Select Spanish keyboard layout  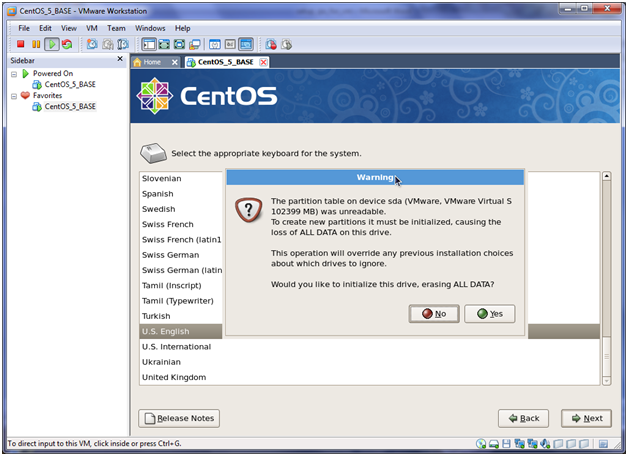coord(157,194)
